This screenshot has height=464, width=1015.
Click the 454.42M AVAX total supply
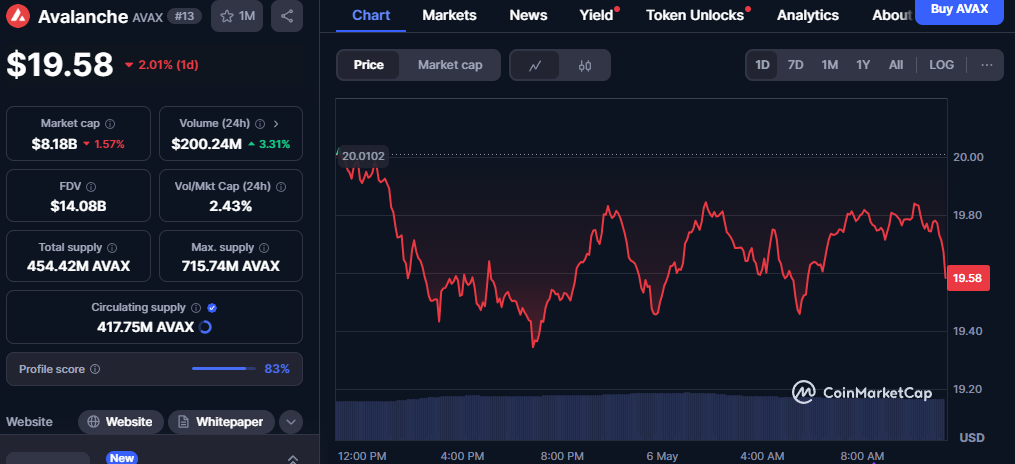click(78, 266)
